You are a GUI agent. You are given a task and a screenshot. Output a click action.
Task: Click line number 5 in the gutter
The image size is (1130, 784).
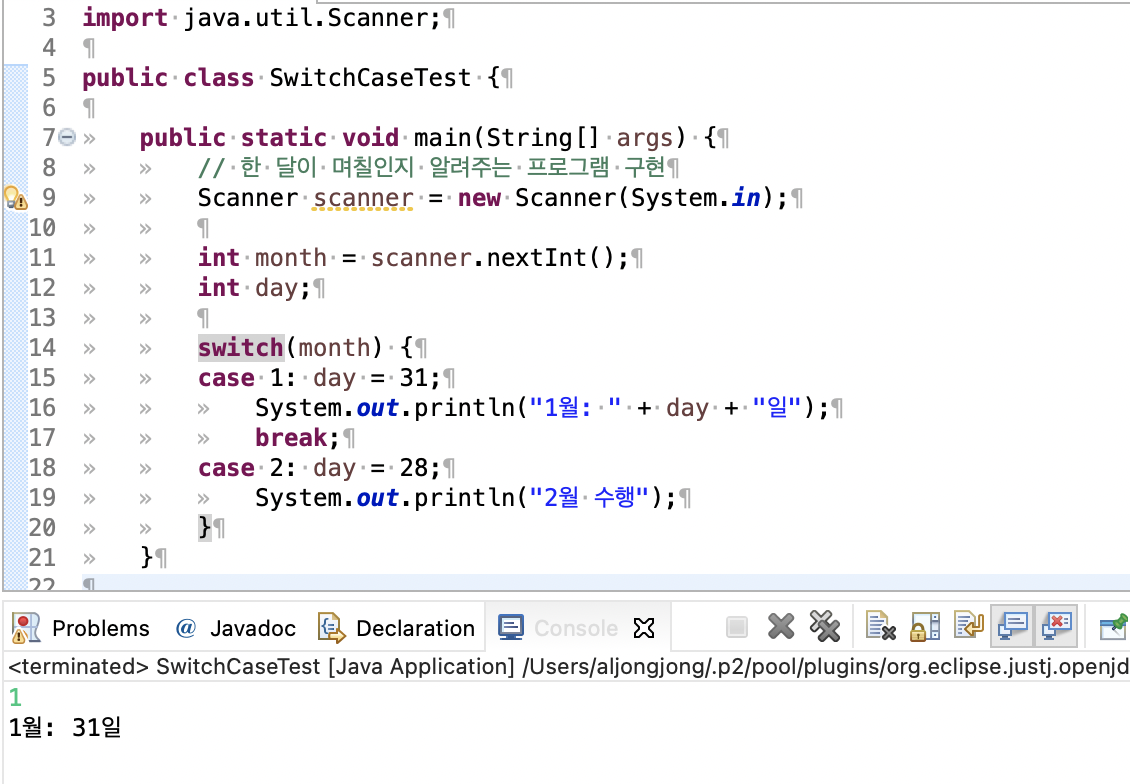[48, 77]
